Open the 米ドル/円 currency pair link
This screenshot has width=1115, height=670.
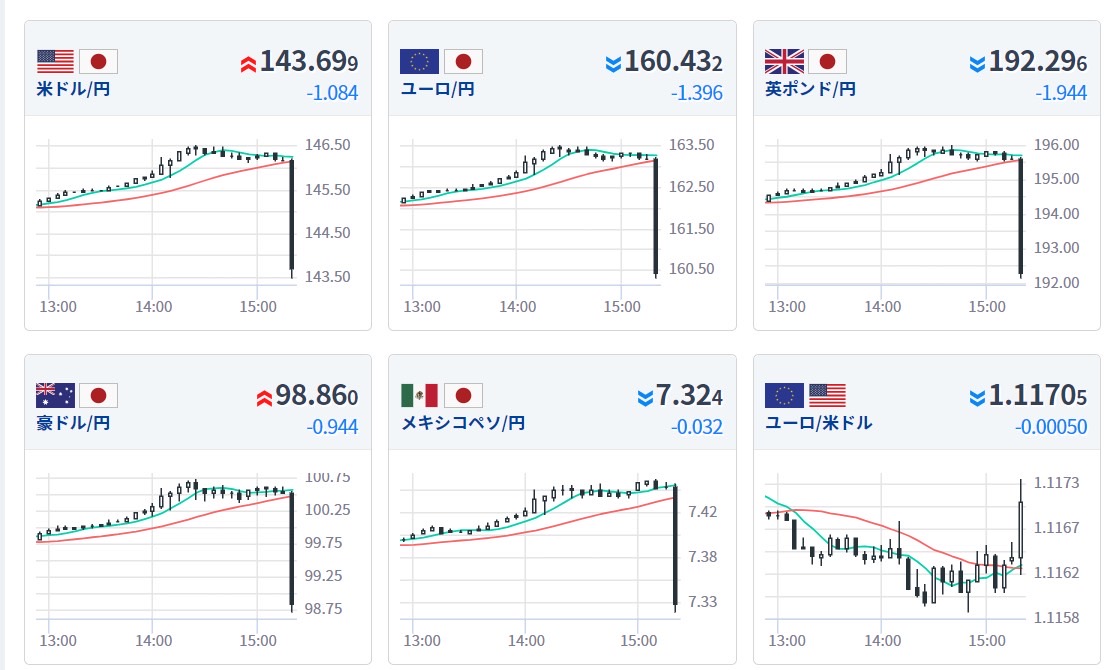73,89
